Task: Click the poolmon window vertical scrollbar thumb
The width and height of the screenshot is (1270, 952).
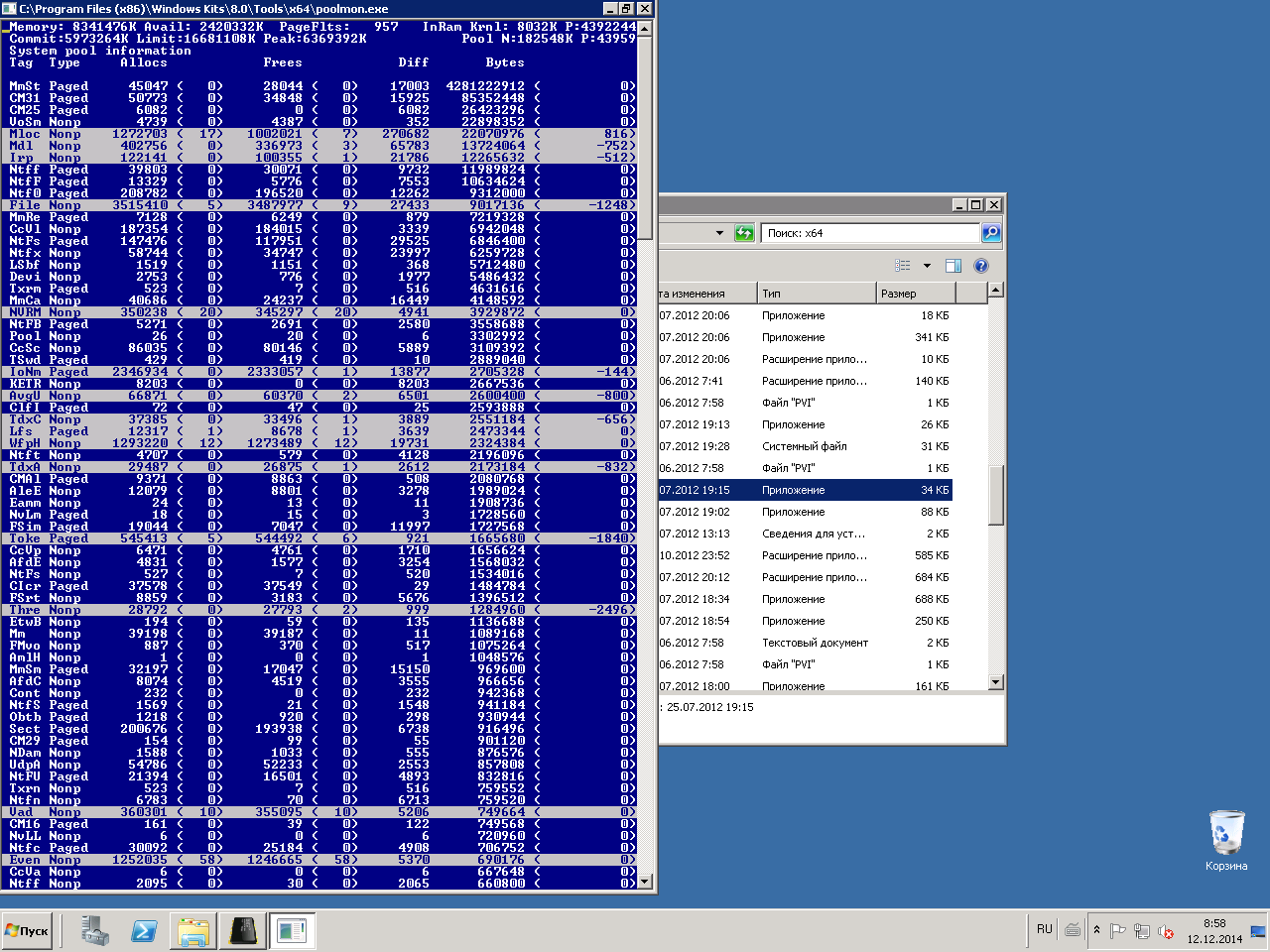Action: point(645,137)
